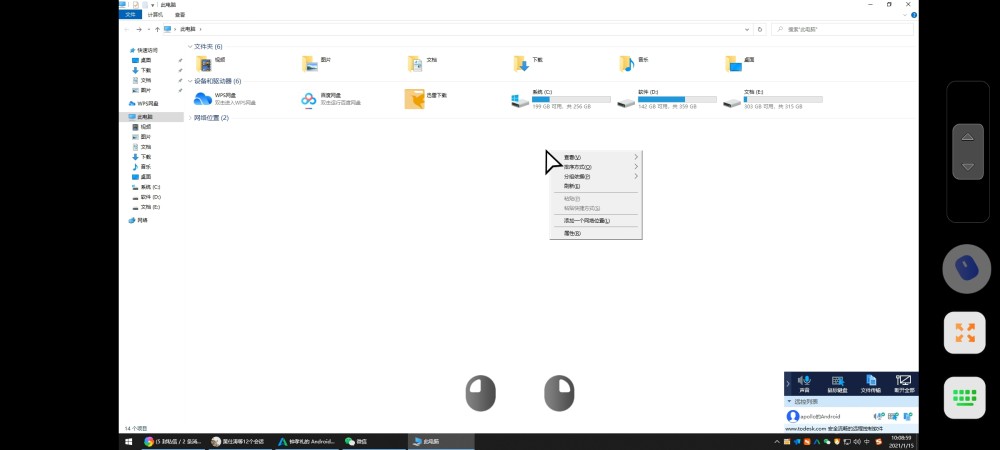The height and width of the screenshot is (450, 1000).
Task: Focus the 搜索"此电脑" search box
Action: 842,29
